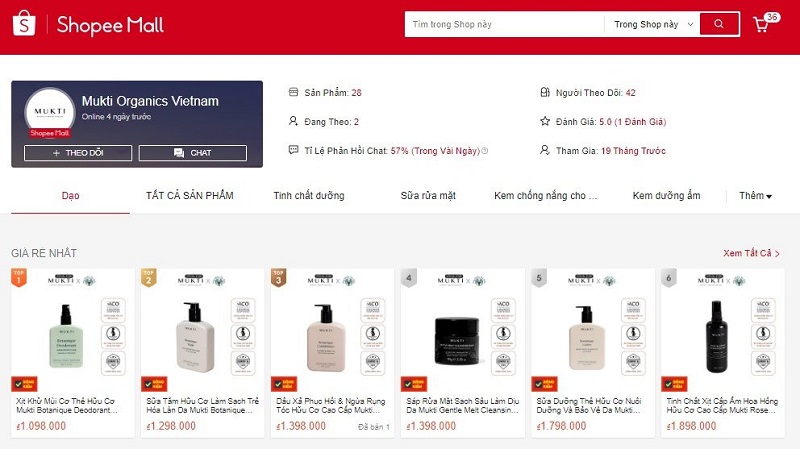Click the rating star icon
This screenshot has width=800, height=449.
545,121
